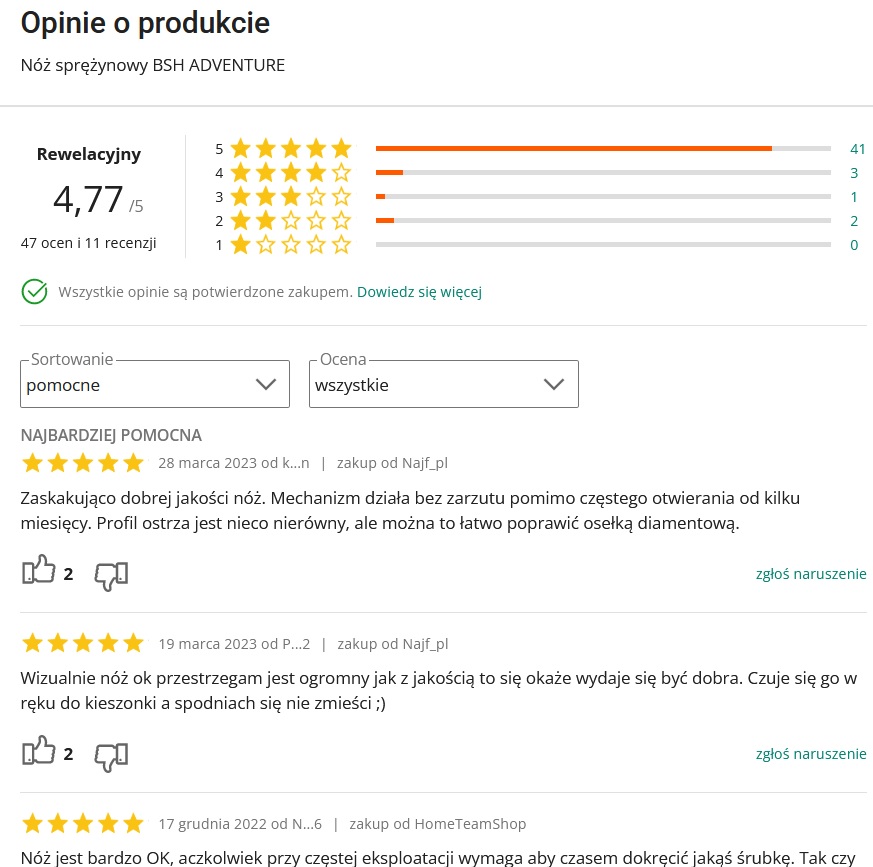Click the first star of the 17 grudnia review
This screenshot has height=867, width=873.
31,822
